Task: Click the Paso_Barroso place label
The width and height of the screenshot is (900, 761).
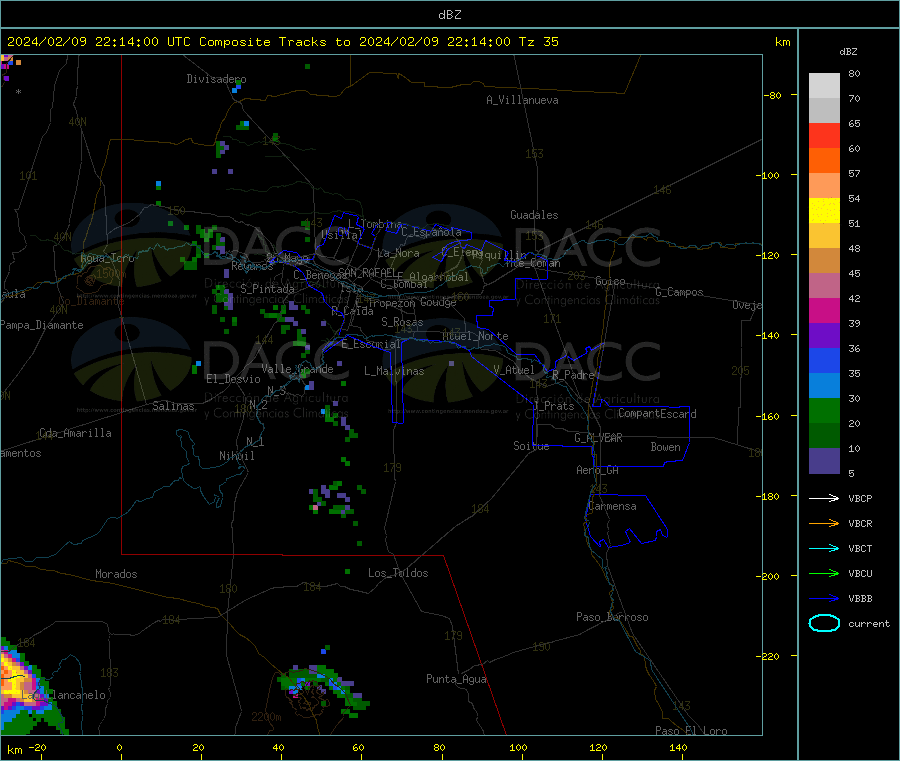Action: [612, 617]
